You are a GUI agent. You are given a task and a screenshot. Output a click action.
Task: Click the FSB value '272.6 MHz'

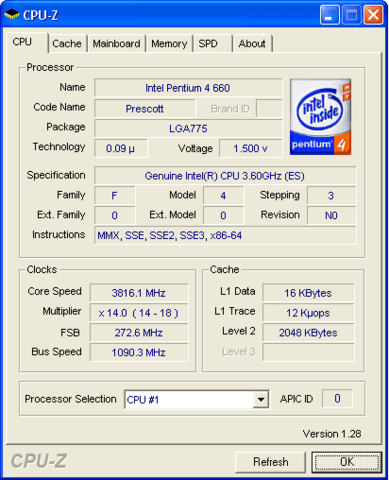139,333
